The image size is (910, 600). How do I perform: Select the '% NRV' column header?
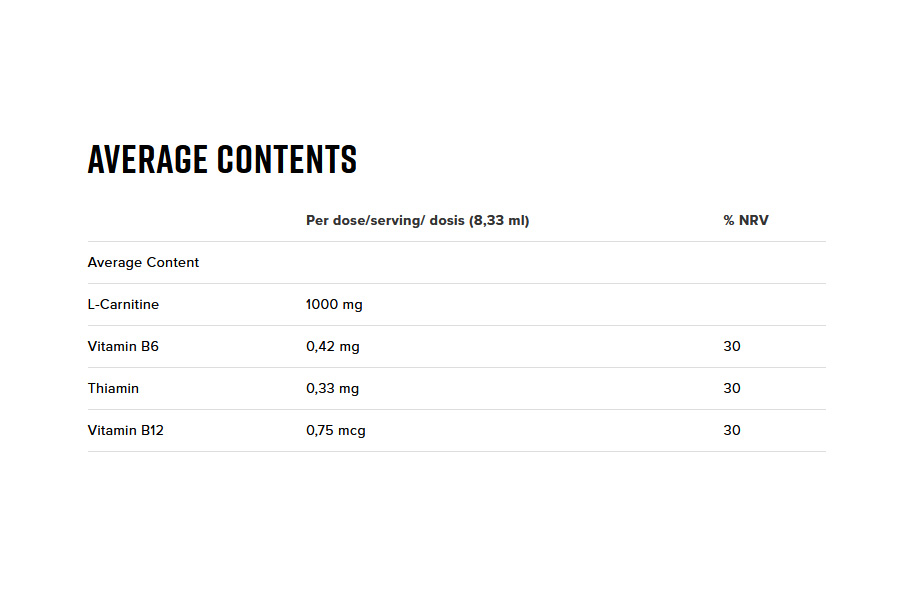click(x=746, y=220)
